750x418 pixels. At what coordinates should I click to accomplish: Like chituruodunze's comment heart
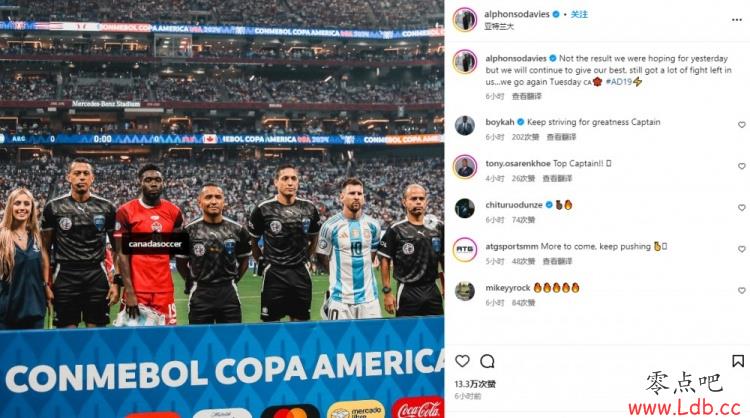[741, 208]
